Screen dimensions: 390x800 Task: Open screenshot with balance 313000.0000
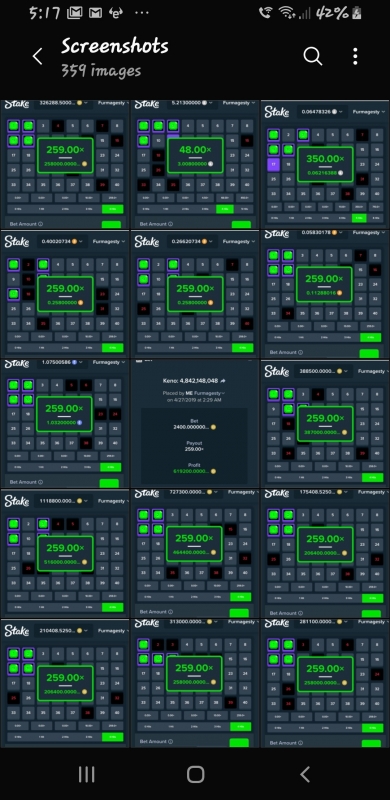click(195, 684)
